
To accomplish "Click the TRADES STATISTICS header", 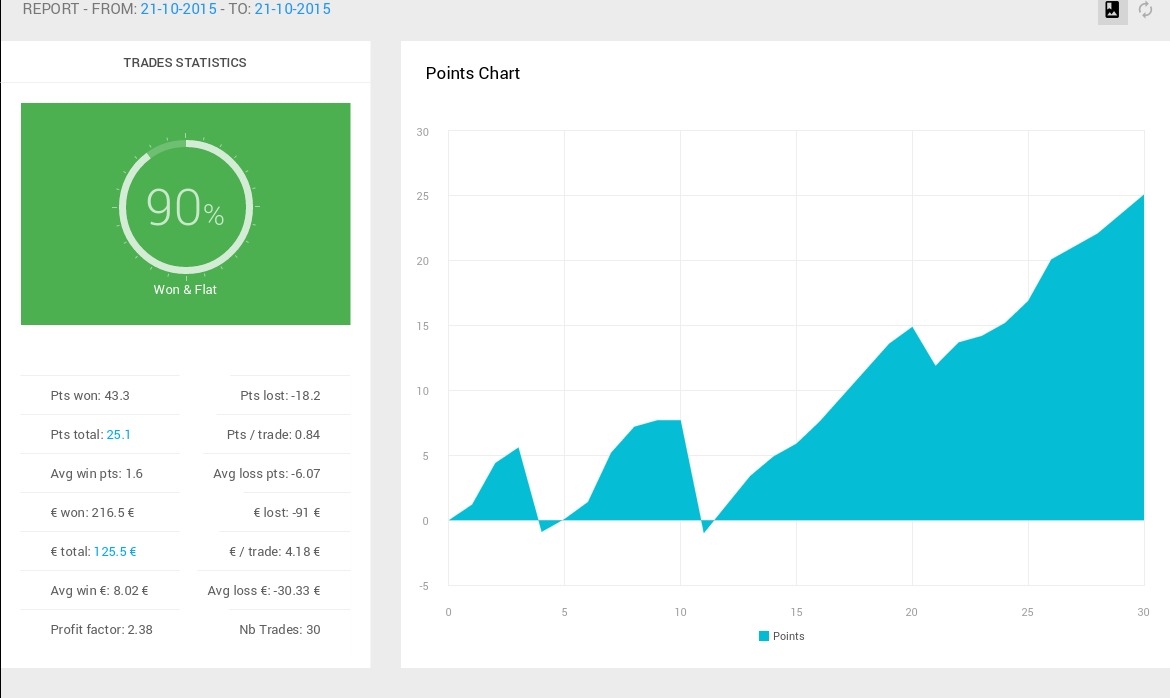I will point(185,63).
